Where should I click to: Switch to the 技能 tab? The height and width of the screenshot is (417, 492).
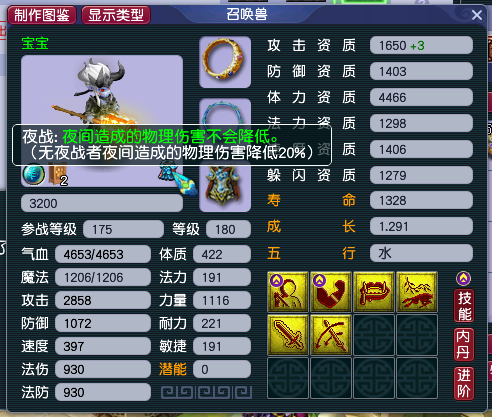(464, 306)
